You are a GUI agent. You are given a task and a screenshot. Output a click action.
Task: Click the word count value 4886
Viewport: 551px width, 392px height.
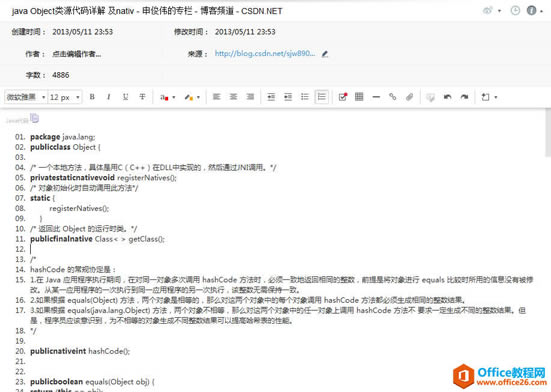61,75
